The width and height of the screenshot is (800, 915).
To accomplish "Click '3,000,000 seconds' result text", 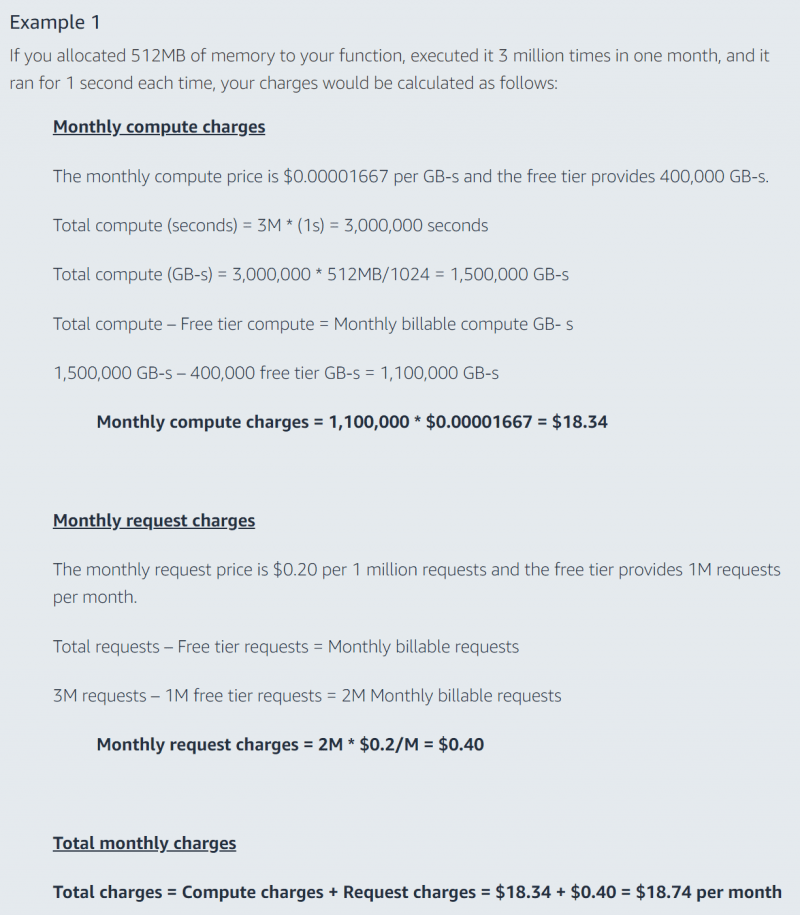I will point(416,225).
